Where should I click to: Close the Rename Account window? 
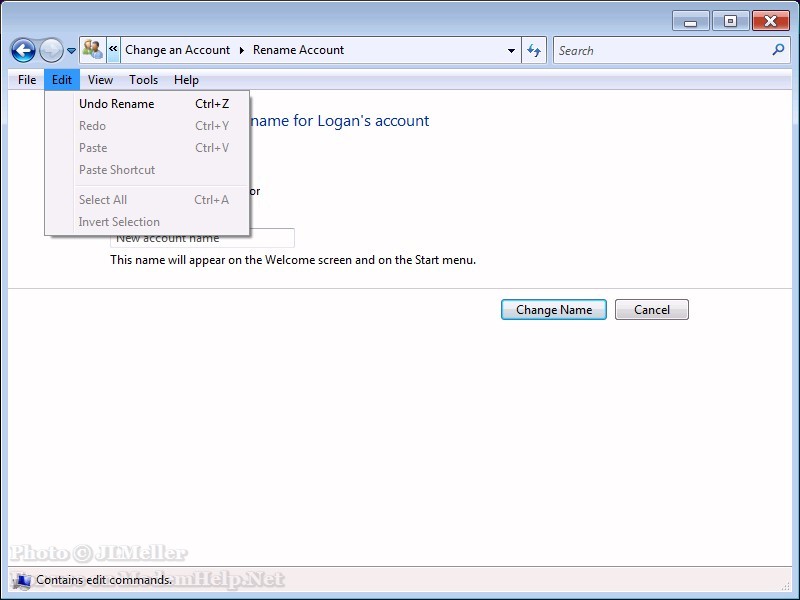coord(770,21)
